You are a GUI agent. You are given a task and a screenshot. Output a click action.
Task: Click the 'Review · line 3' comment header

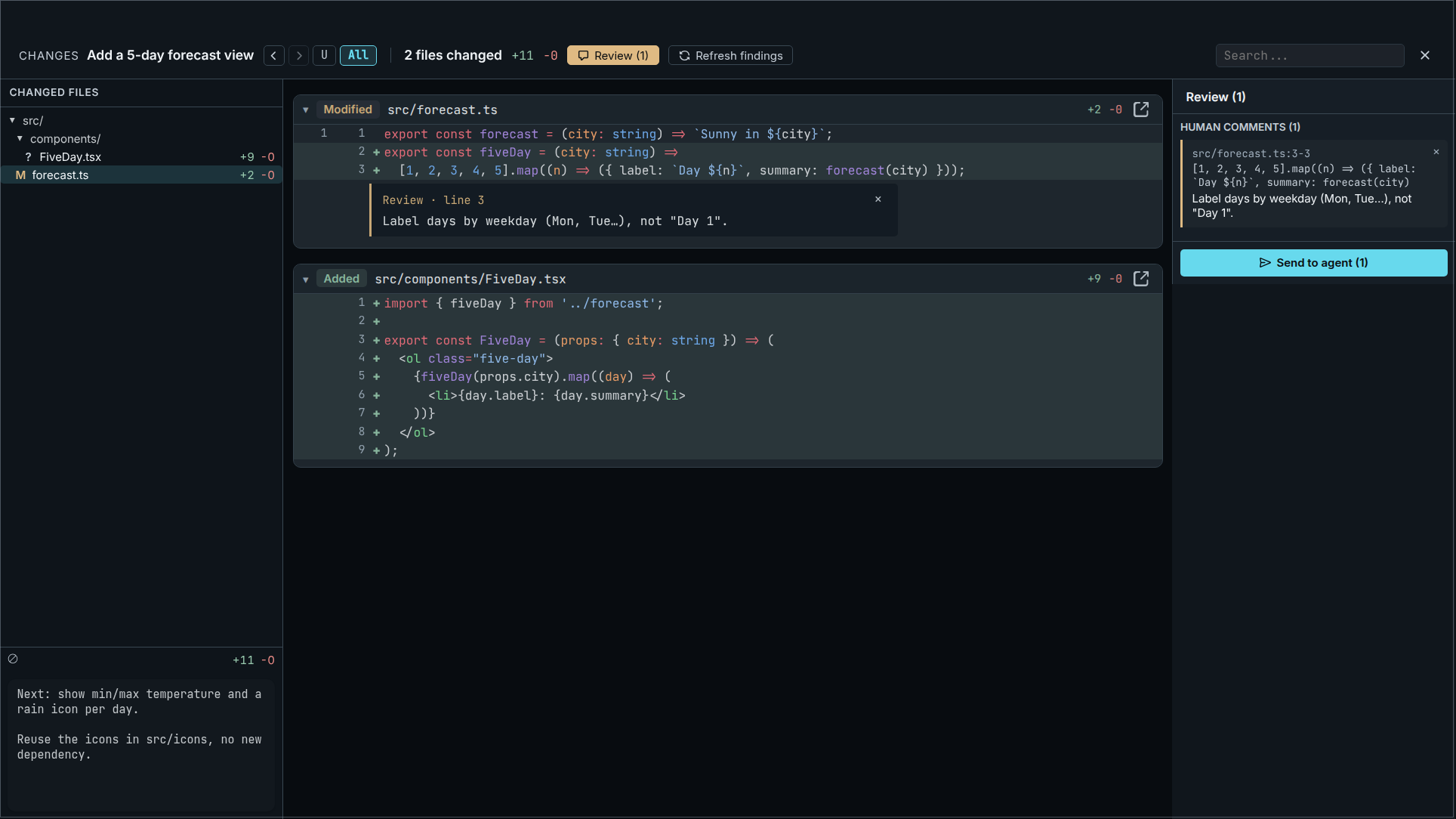433,200
